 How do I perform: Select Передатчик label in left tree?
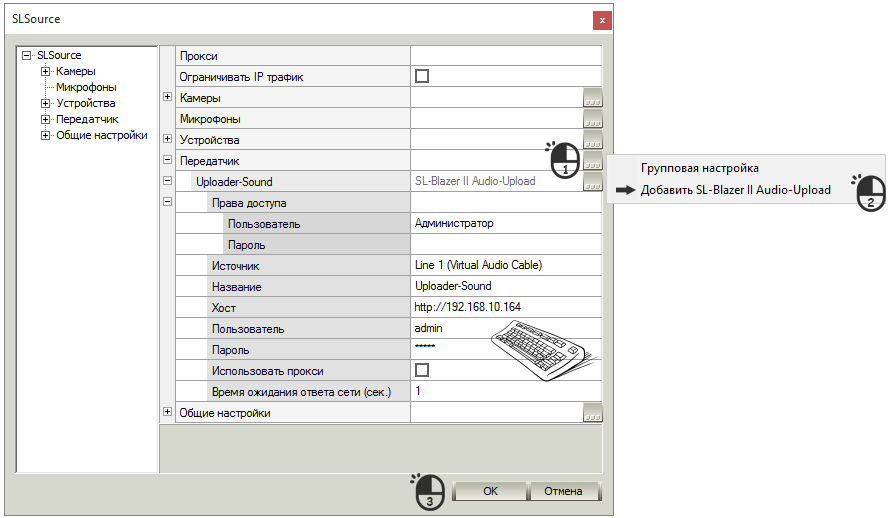[x=87, y=119]
